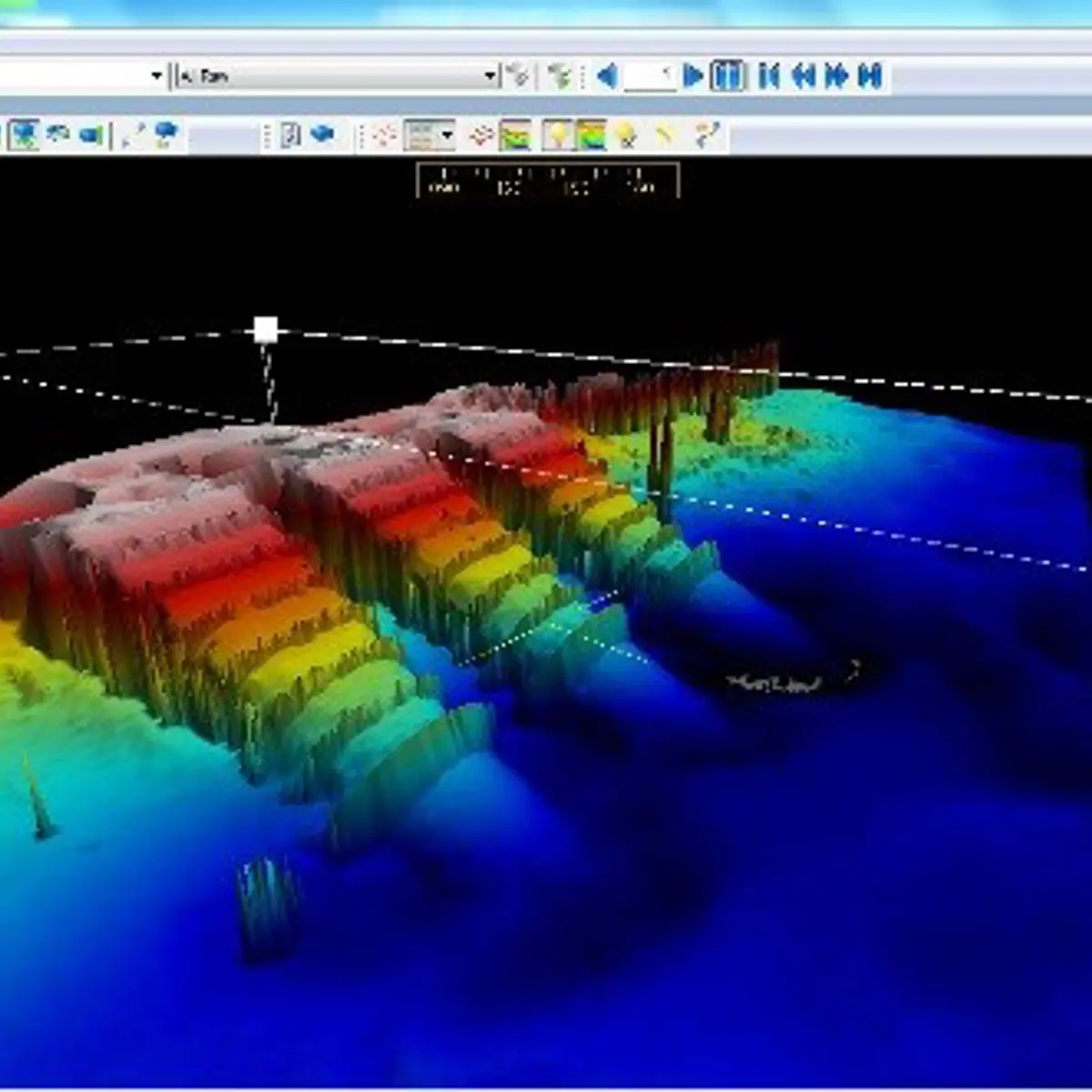The width and height of the screenshot is (1092, 1092).
Task: Open the 'A: Ram' dropdown list
Action: (490, 76)
